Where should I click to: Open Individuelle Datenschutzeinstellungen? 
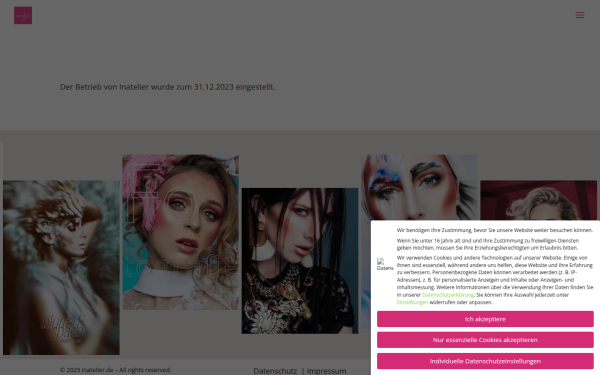click(485, 361)
